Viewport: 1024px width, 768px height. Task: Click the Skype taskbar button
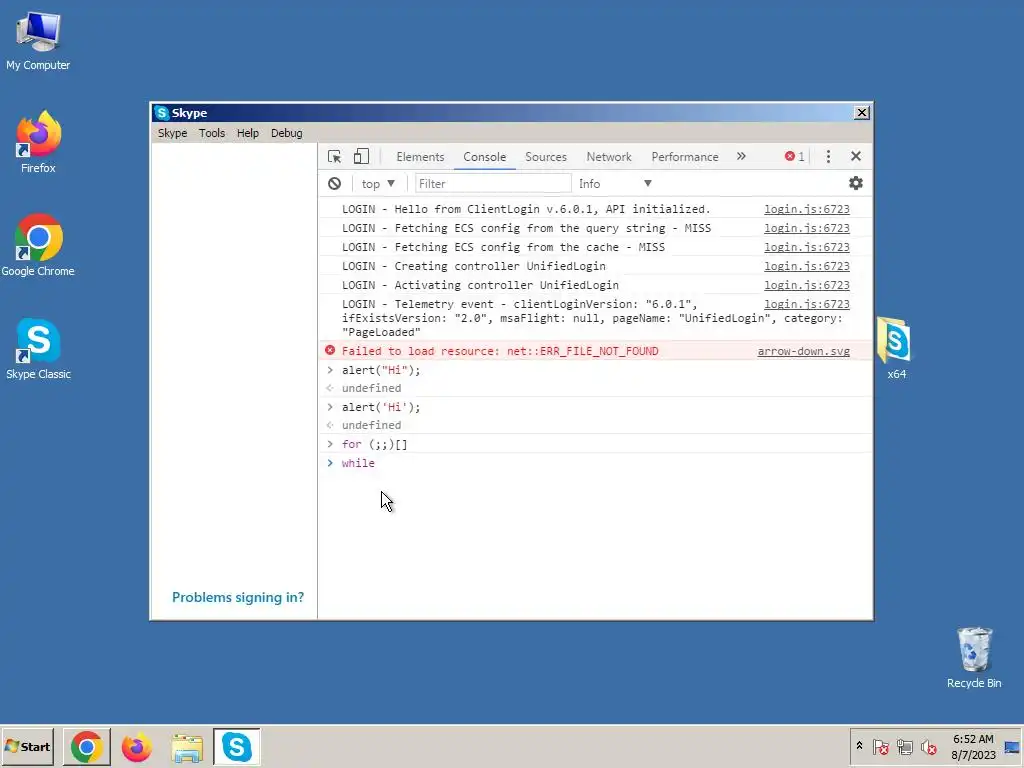236,747
